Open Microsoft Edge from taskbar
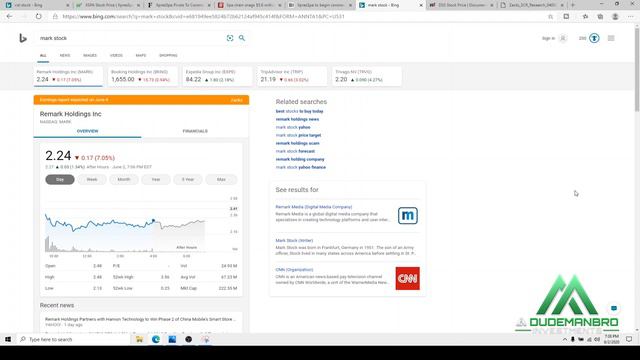640x360 pixels. pos(156,339)
